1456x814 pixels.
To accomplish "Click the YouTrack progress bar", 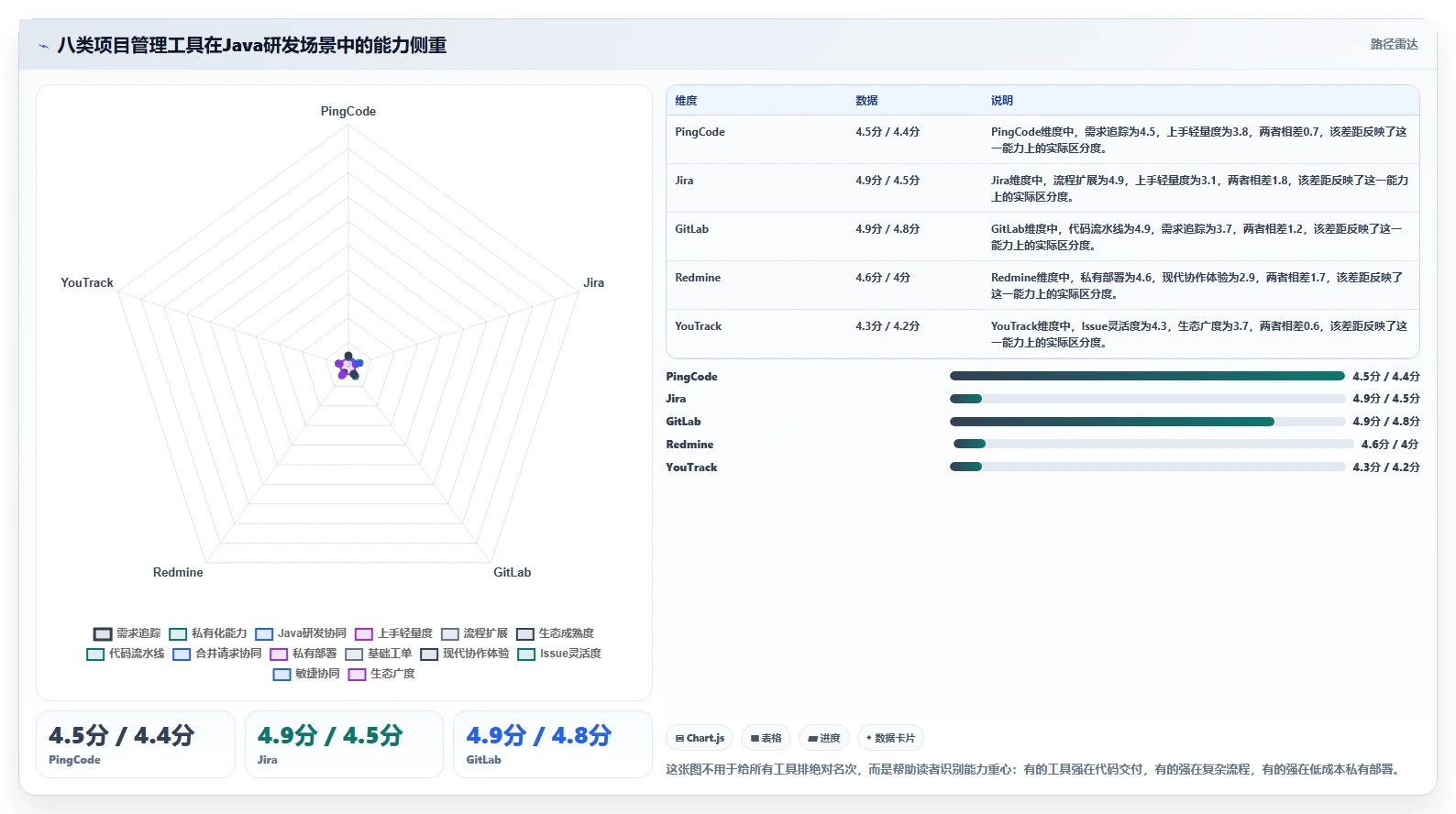I will pos(1147,467).
